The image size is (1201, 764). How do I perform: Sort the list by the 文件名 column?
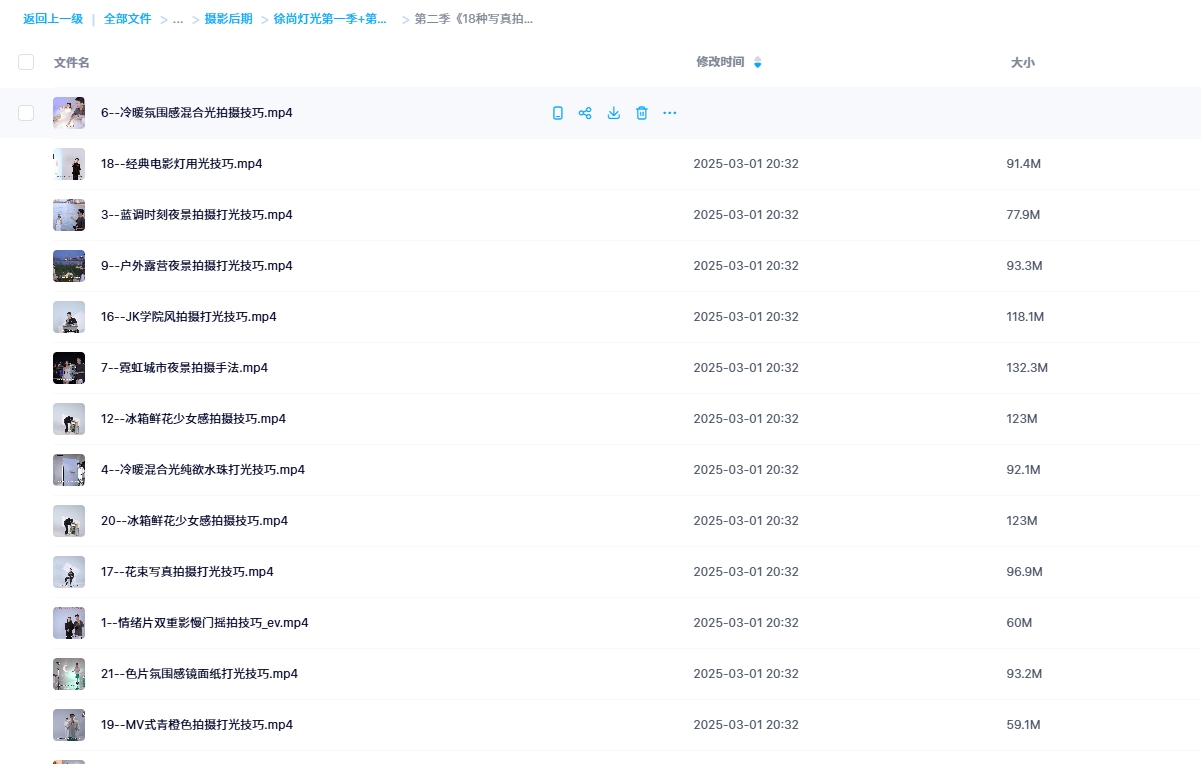pos(72,62)
